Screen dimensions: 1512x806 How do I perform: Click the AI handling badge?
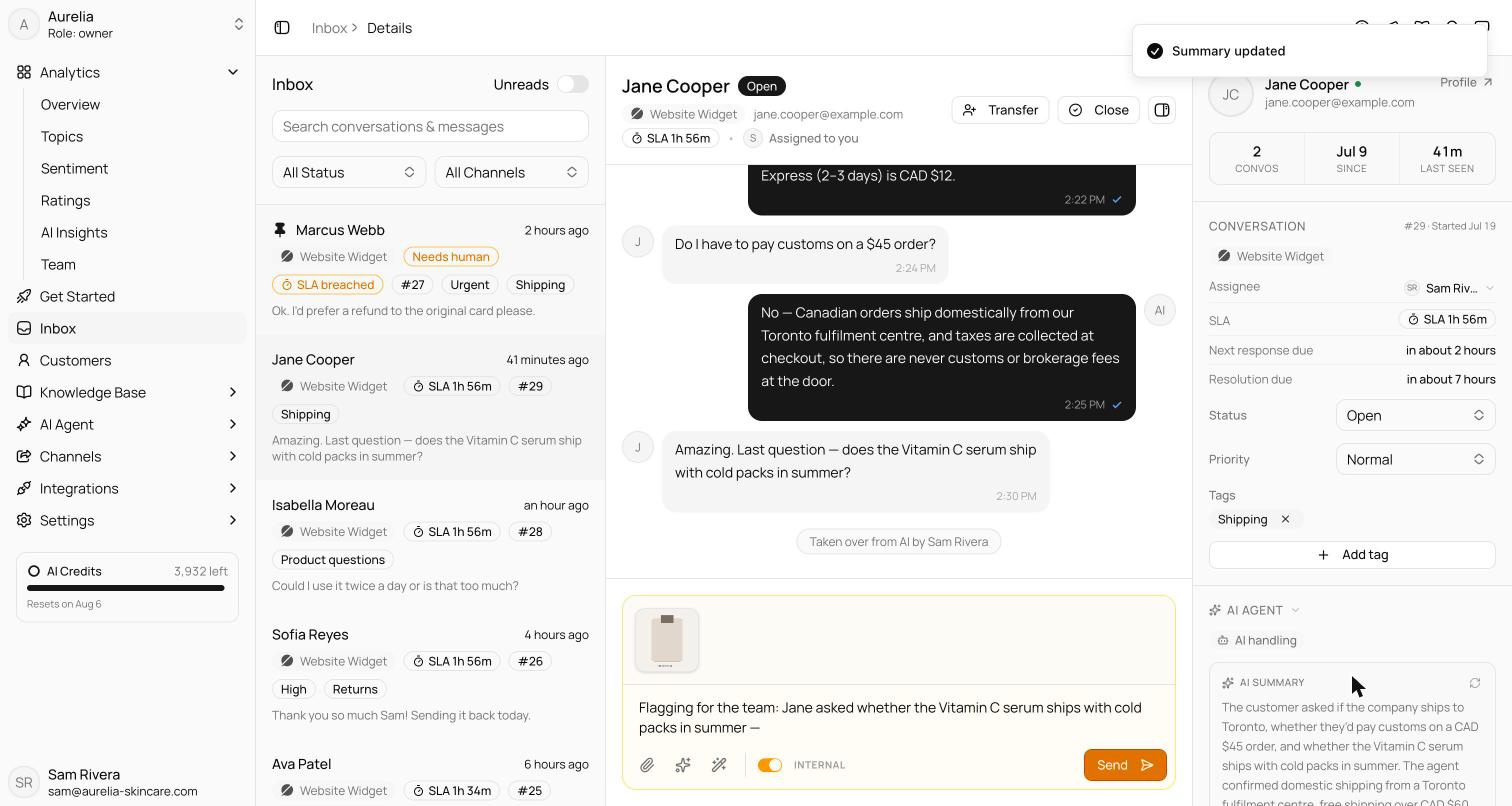(x=1256, y=640)
